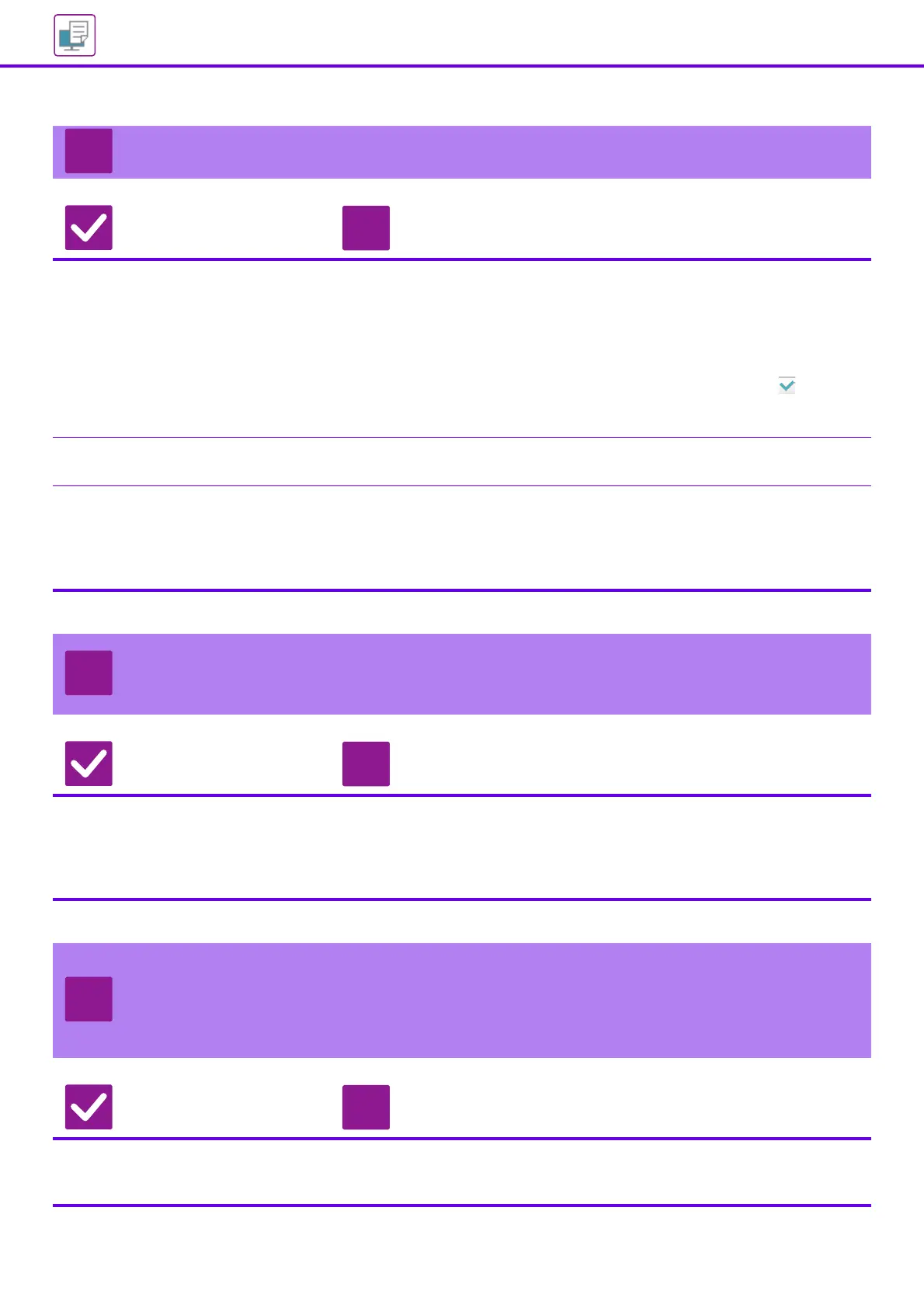Screen dimensions: 924x1308
Task: Click the narrow row between the two thin lines
Action: coord(461,462)
